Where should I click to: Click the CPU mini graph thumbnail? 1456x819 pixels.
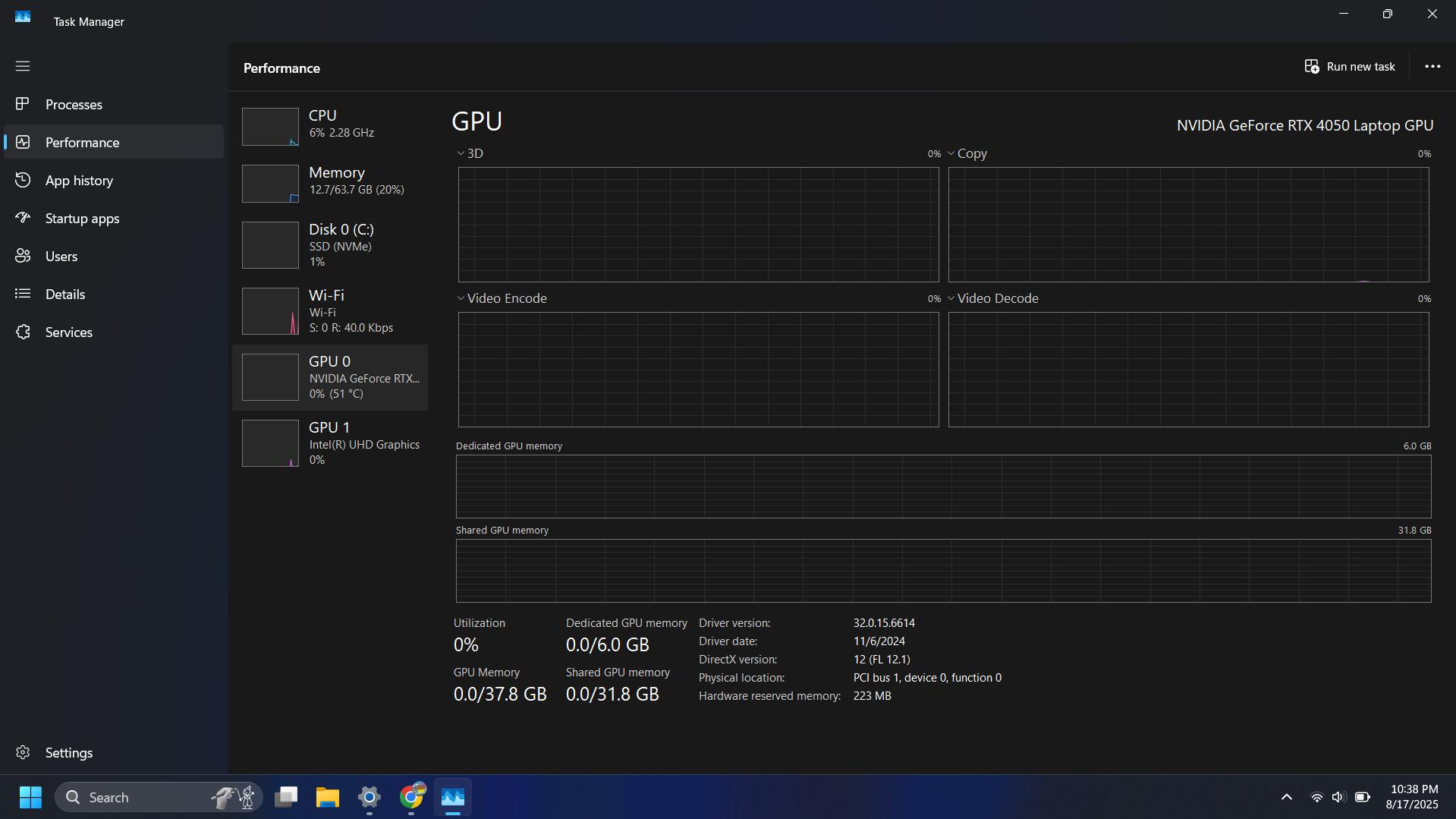[270, 126]
